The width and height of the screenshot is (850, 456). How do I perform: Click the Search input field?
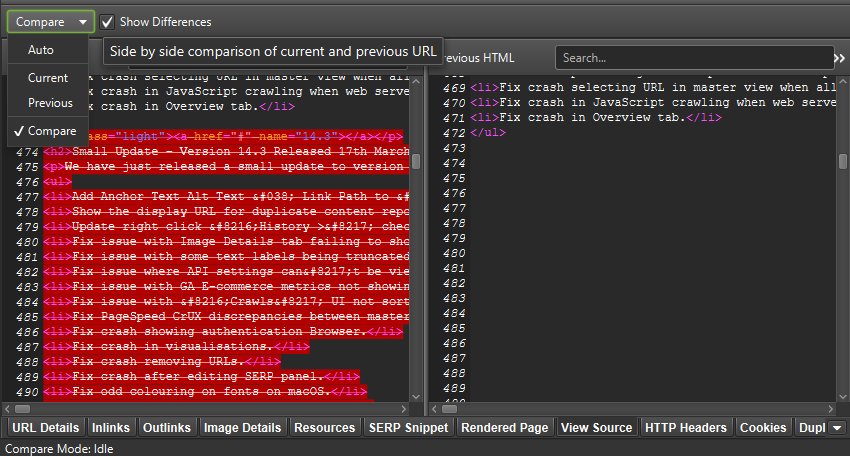point(694,57)
